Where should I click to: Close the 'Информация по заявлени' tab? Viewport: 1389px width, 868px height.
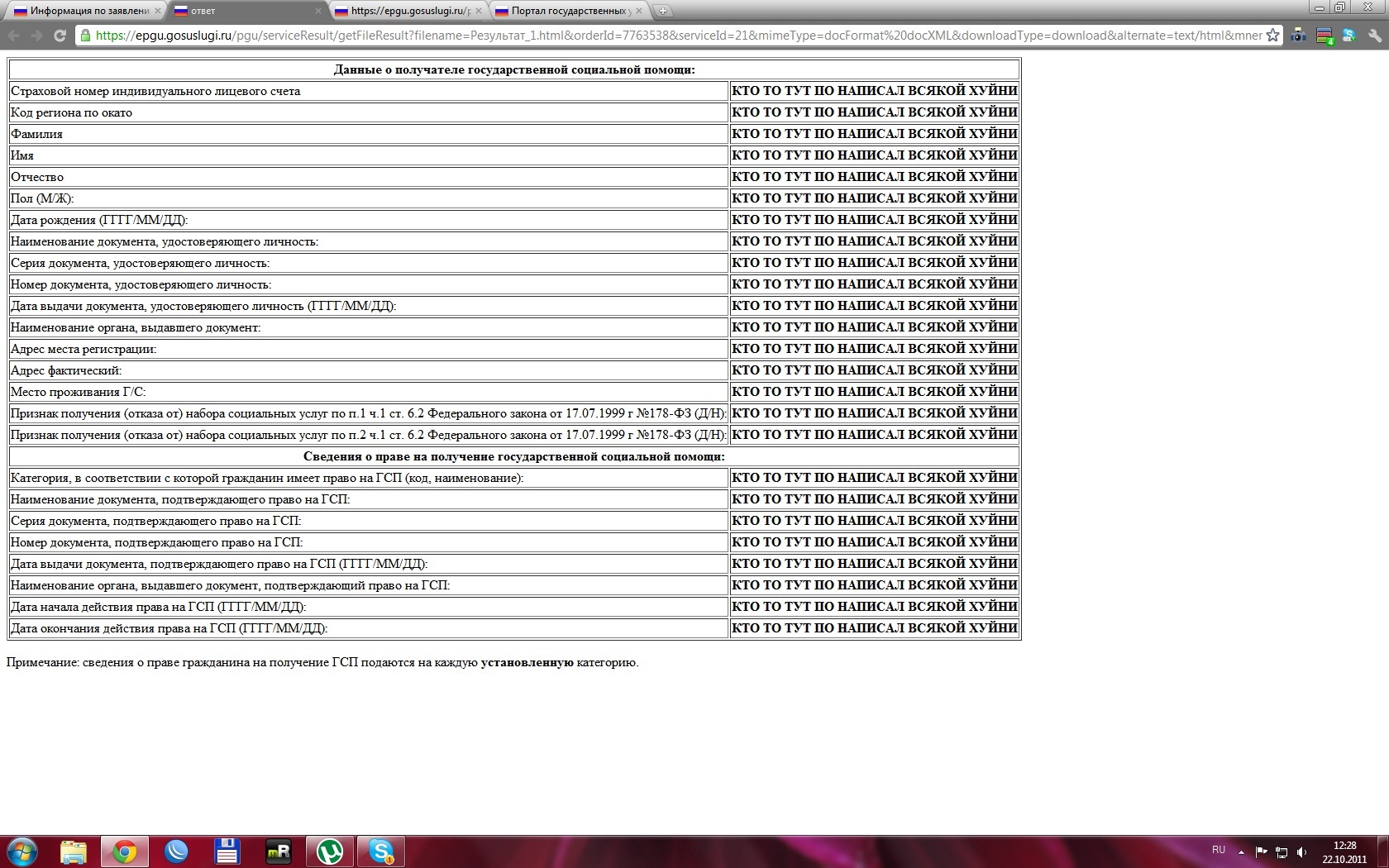click(157, 11)
